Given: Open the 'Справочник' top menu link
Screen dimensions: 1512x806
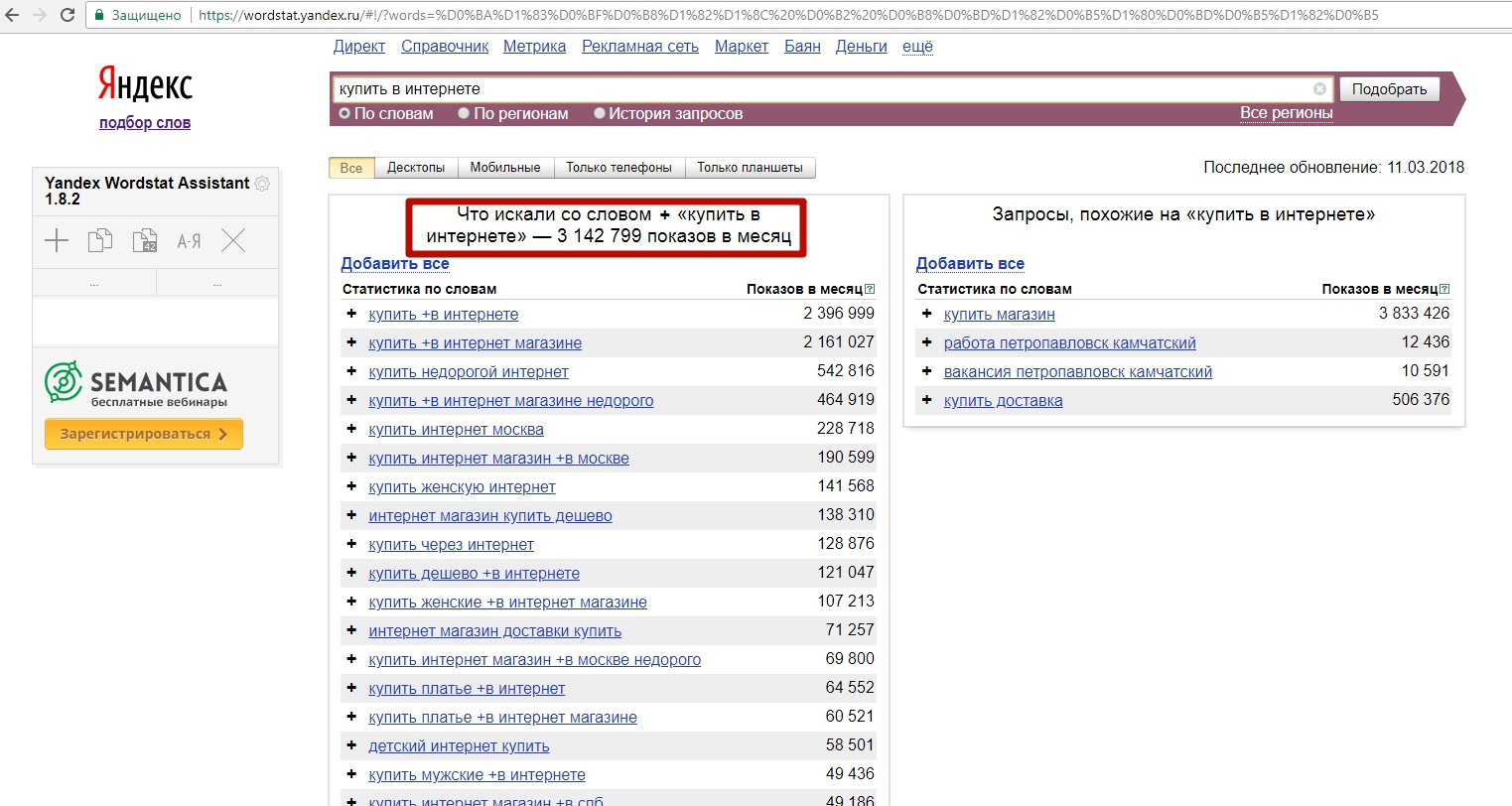Looking at the screenshot, I should coord(445,47).
